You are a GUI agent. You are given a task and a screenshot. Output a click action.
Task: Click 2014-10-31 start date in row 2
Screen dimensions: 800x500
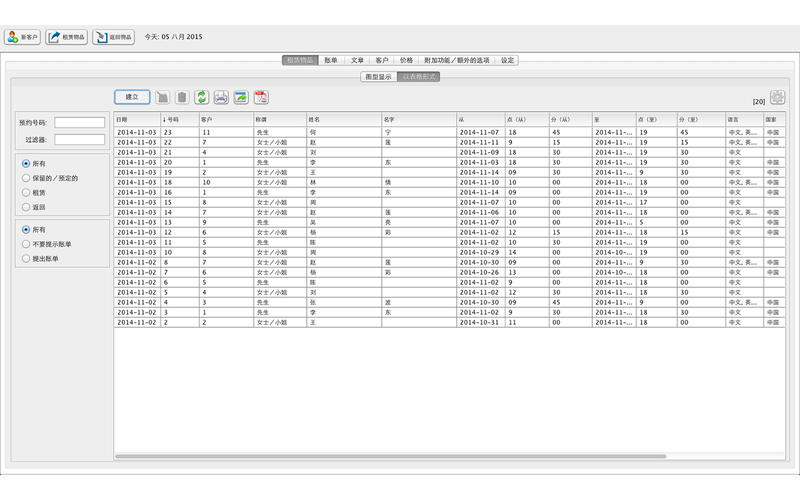click(x=479, y=322)
